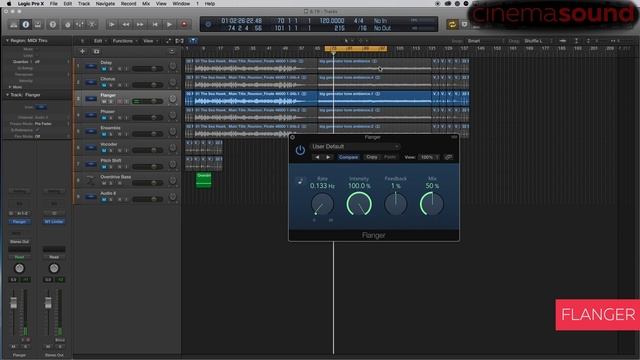Select previous preset arrow in Flanger window
640x360 pixels.
pos(317,157)
